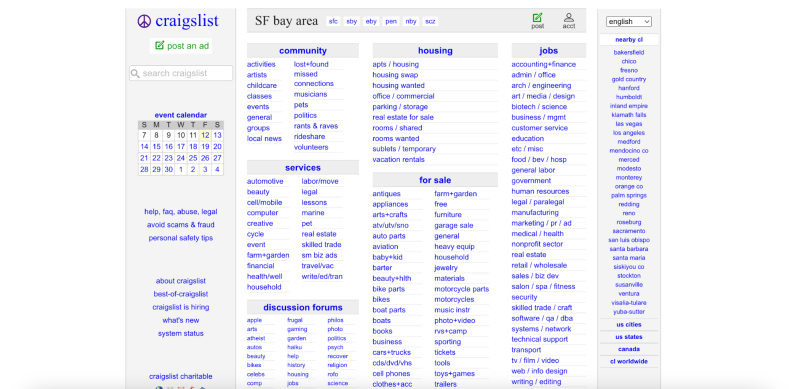800x389 pixels.
Task: Open the 'antiques' for sale category
Action: coord(386,194)
